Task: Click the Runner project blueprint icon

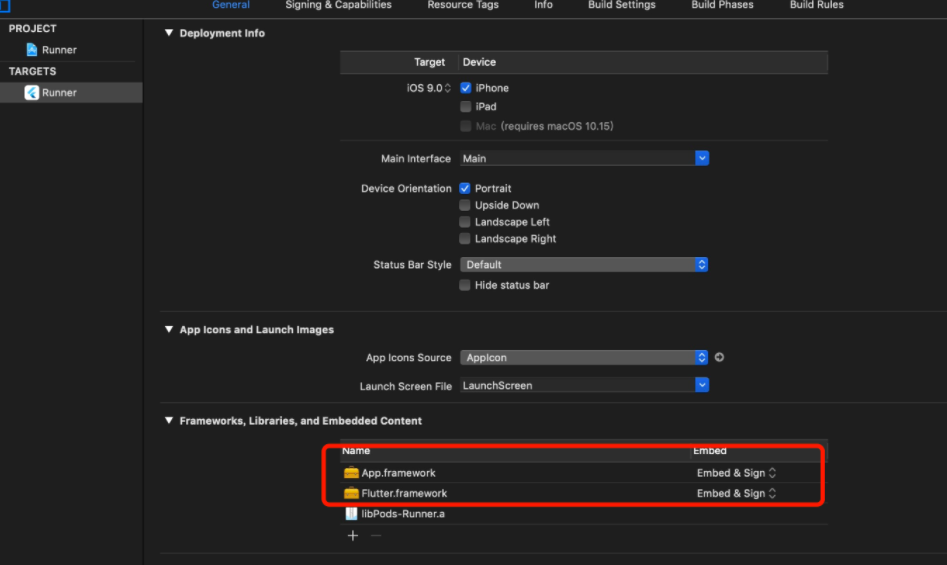Action: [32, 49]
